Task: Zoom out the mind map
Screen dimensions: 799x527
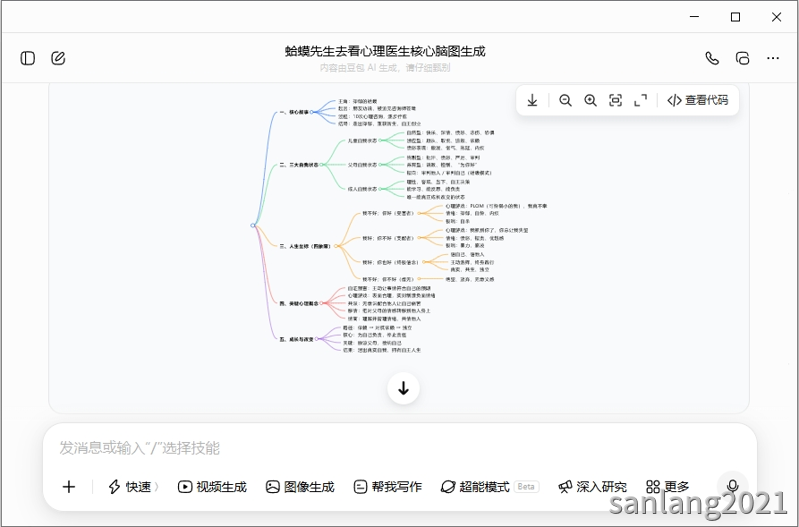Action: 565,100
